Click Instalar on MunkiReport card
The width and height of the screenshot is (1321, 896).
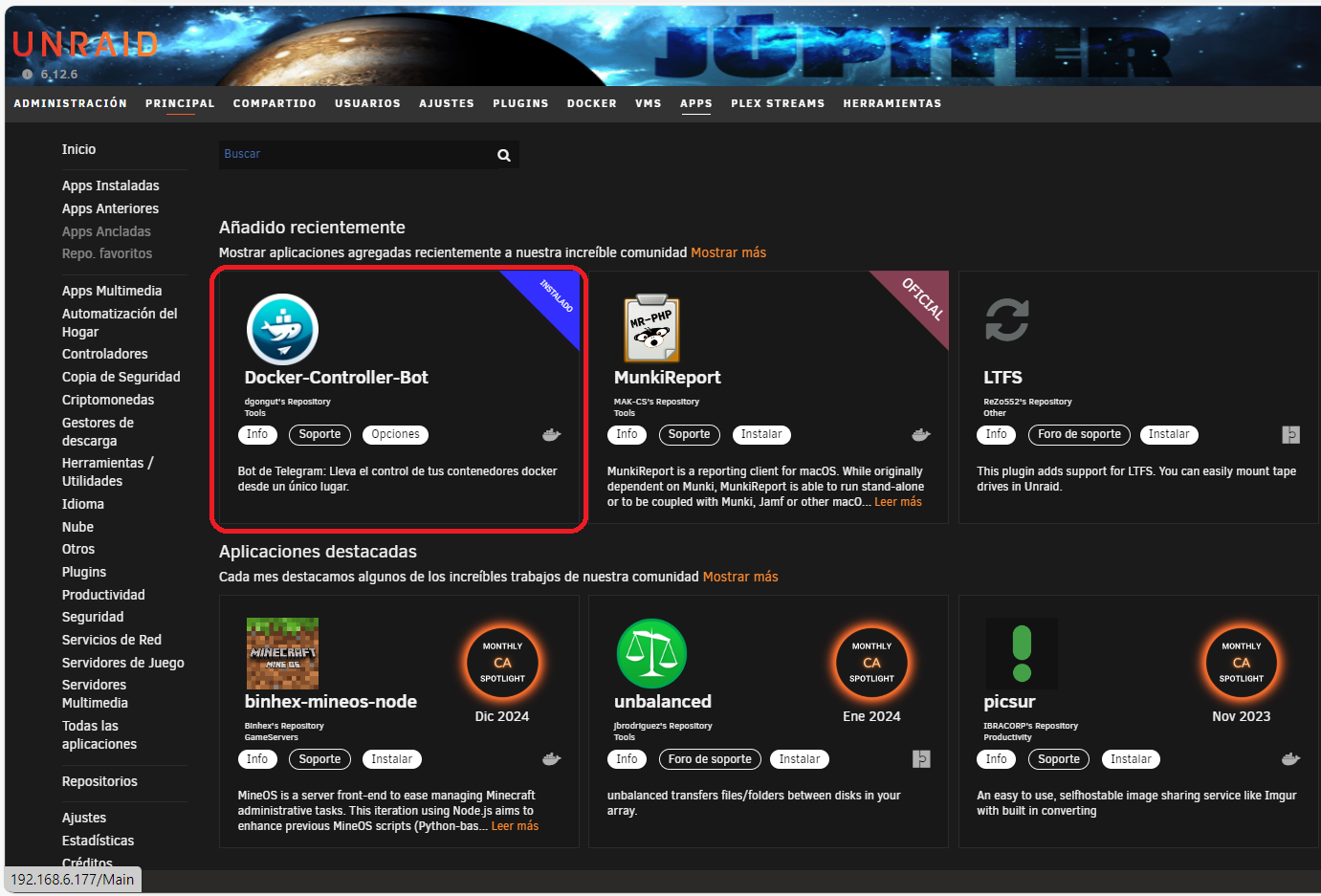(761, 435)
